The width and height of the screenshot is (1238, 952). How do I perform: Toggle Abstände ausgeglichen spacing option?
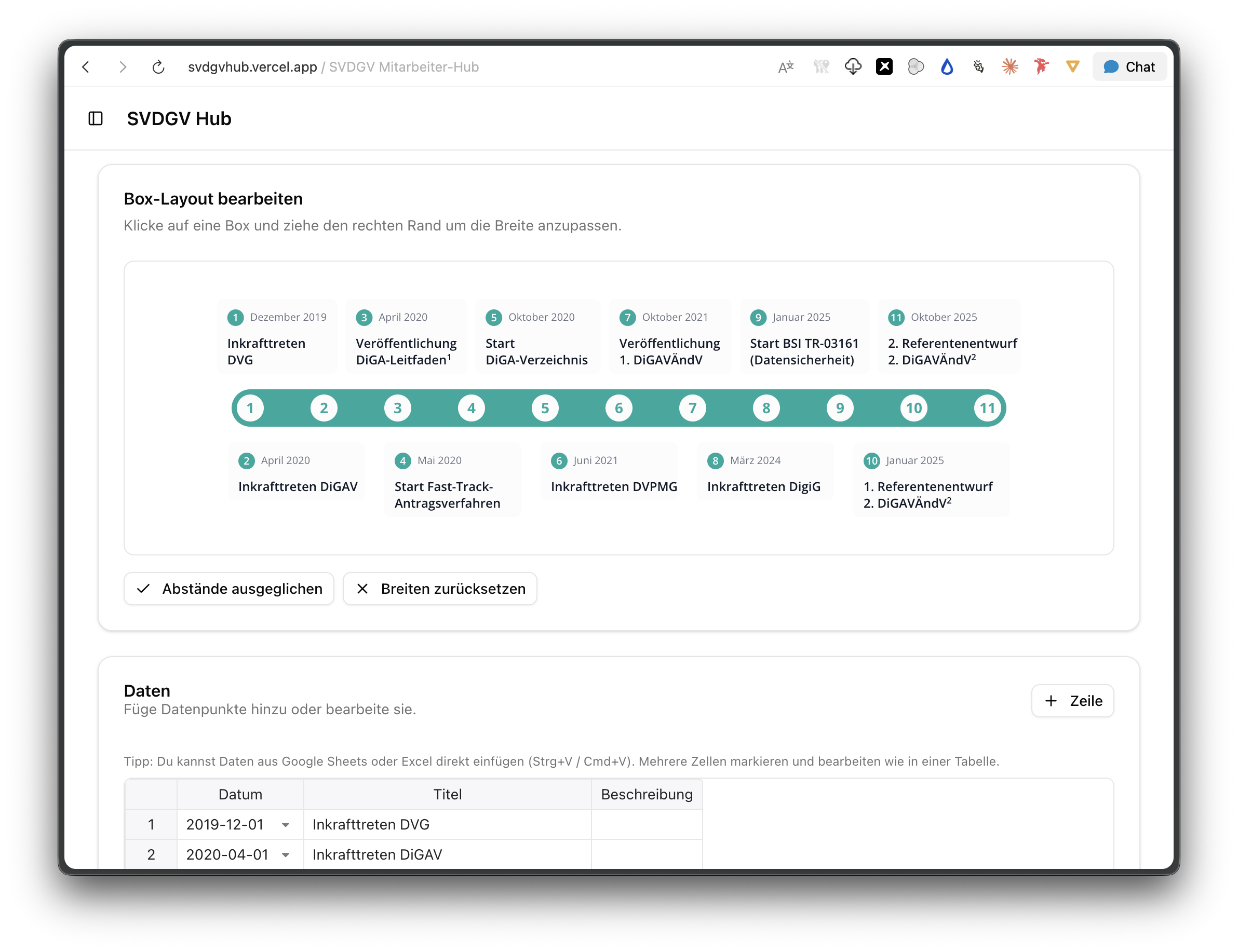tap(229, 589)
